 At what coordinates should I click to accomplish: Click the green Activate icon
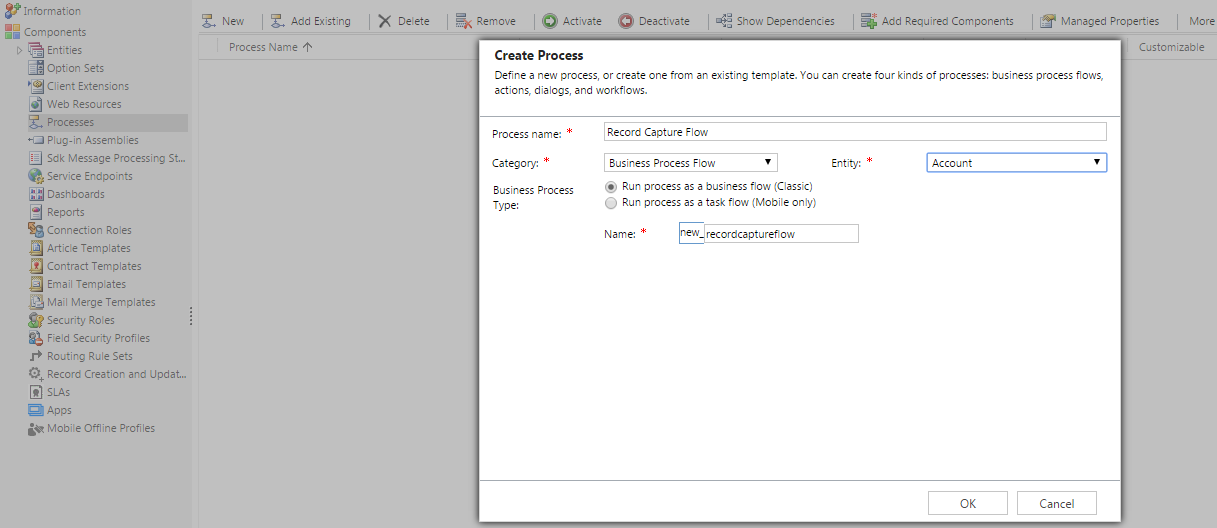550,21
